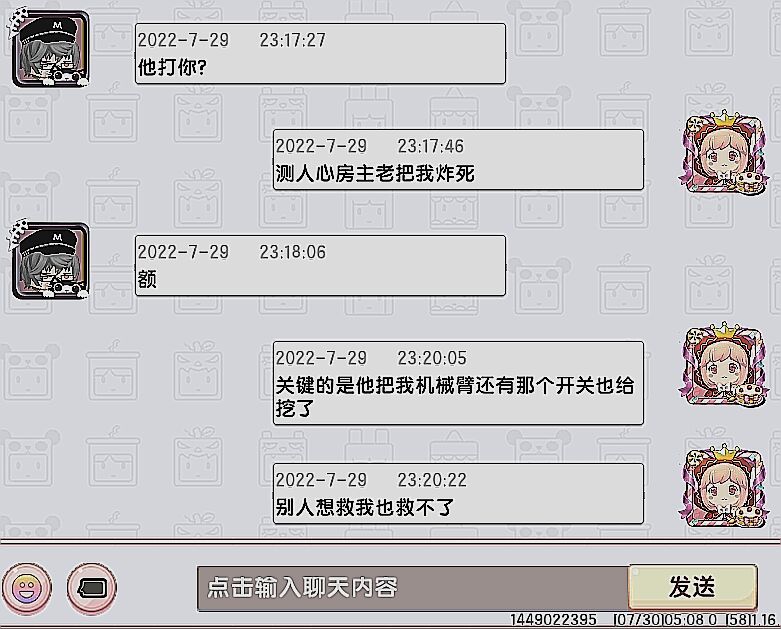Select the 他打你? chat bubble

[x=320, y=53]
